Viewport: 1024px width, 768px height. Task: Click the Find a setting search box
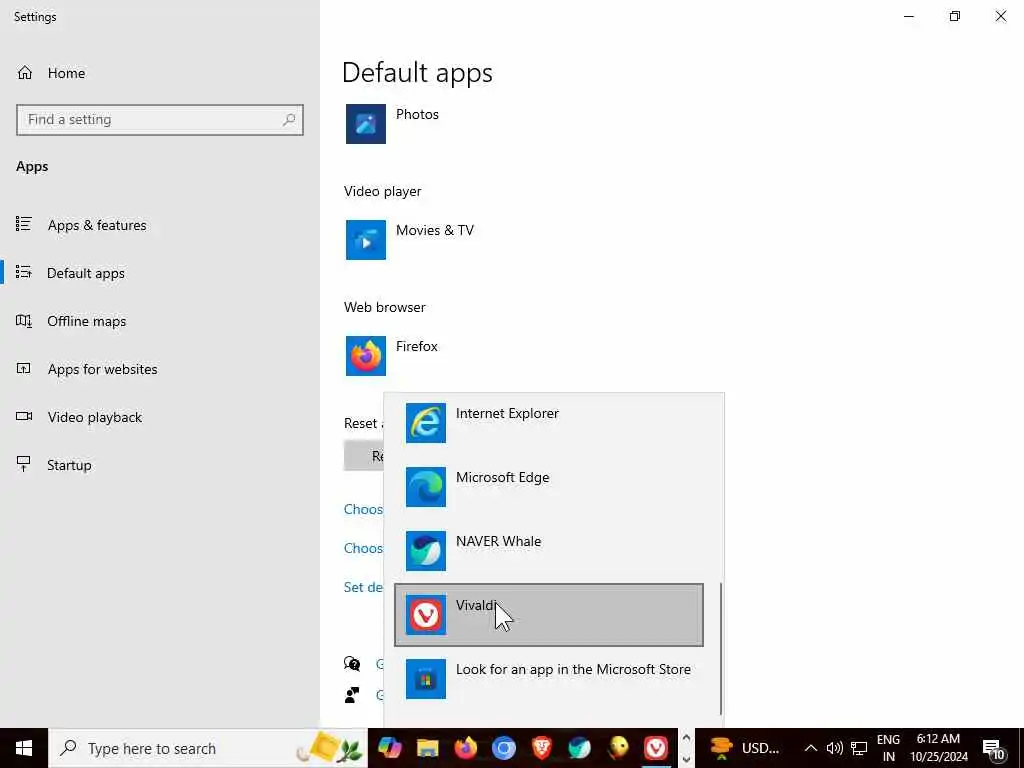click(x=159, y=120)
